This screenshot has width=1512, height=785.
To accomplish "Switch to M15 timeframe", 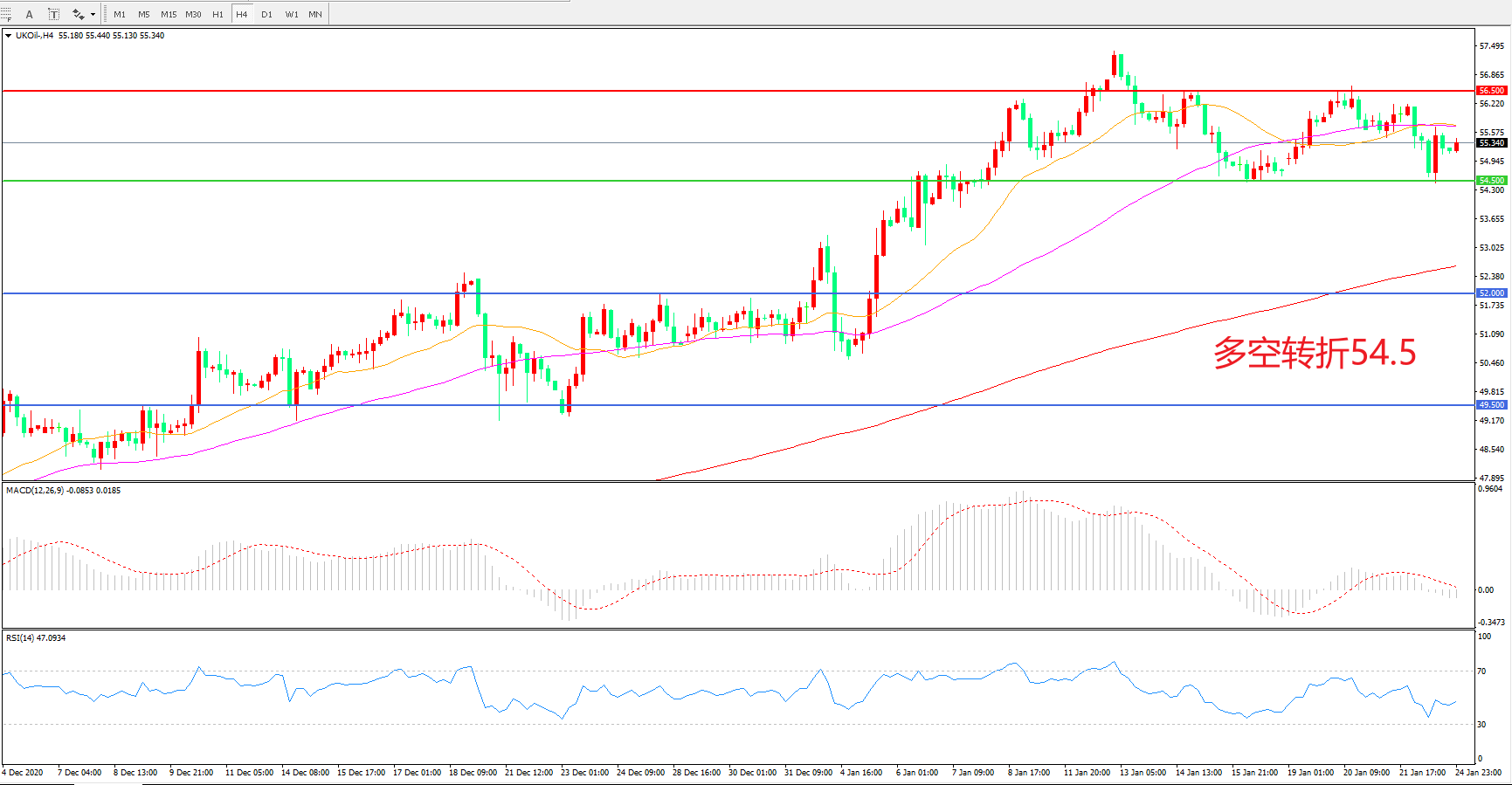I will click(x=169, y=14).
